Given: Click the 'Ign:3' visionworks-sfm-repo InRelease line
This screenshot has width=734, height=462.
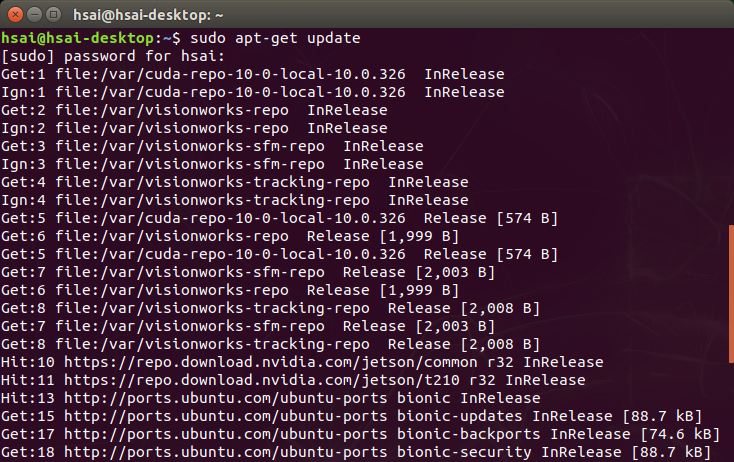Looking at the screenshot, I should click(x=212, y=164).
